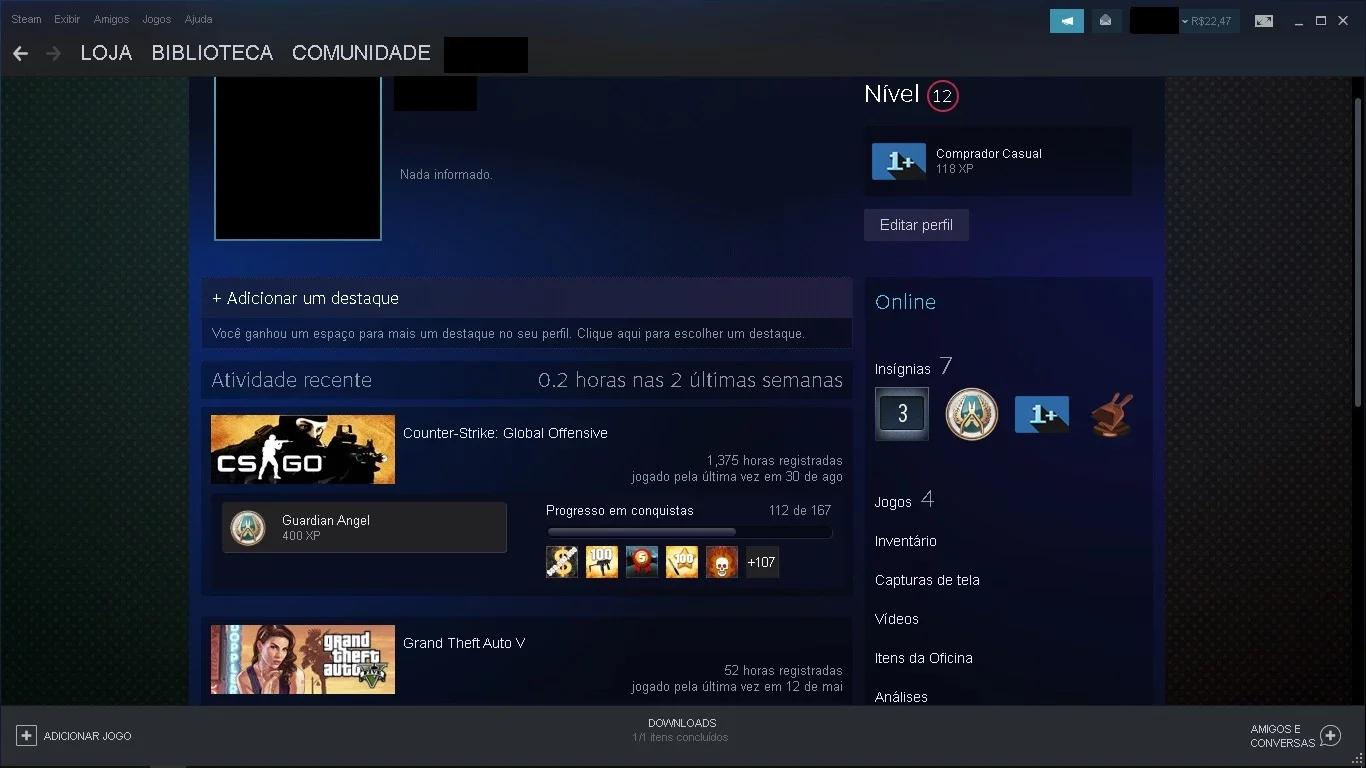Click the '52 horas registradas' text
This screenshot has height=768, width=1366.
(x=783, y=671)
